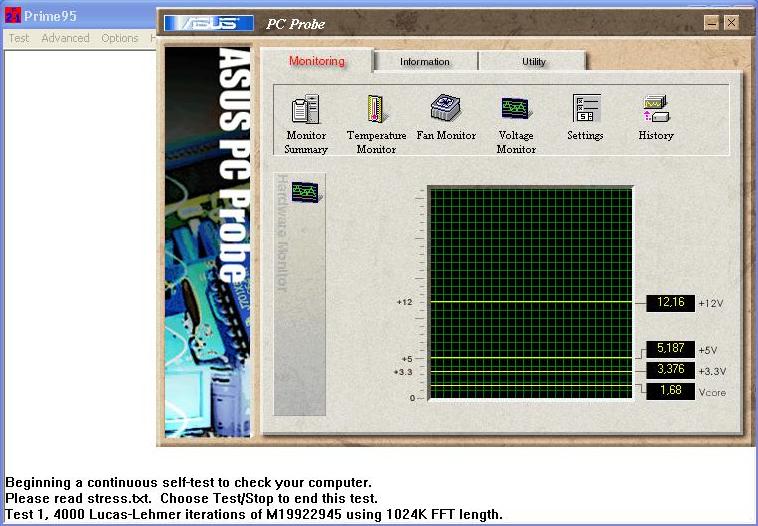Click the +5V label right of the graph
The image size is (758, 526).
point(708,350)
